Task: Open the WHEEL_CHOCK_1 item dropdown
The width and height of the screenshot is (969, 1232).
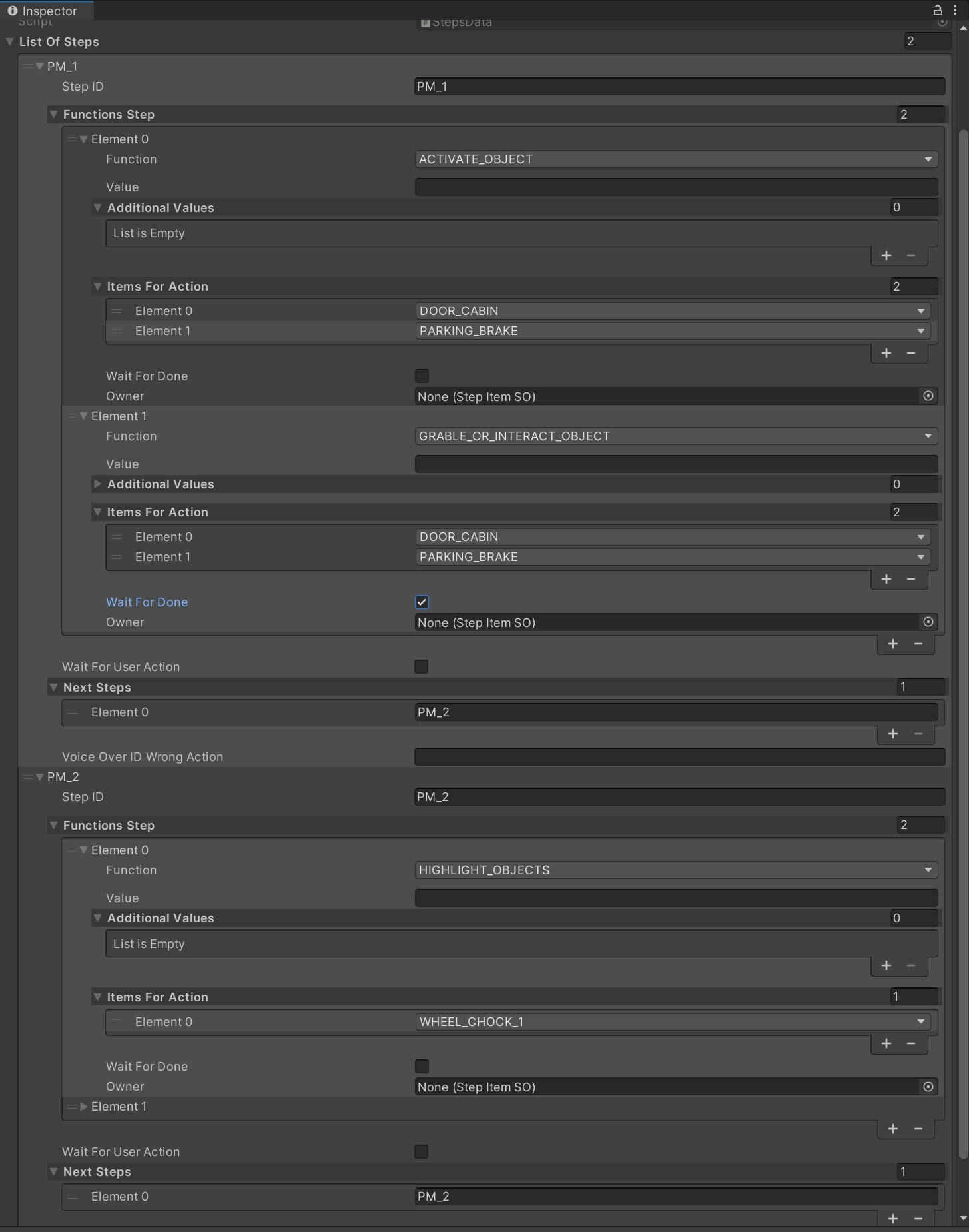Action: click(x=671, y=1022)
